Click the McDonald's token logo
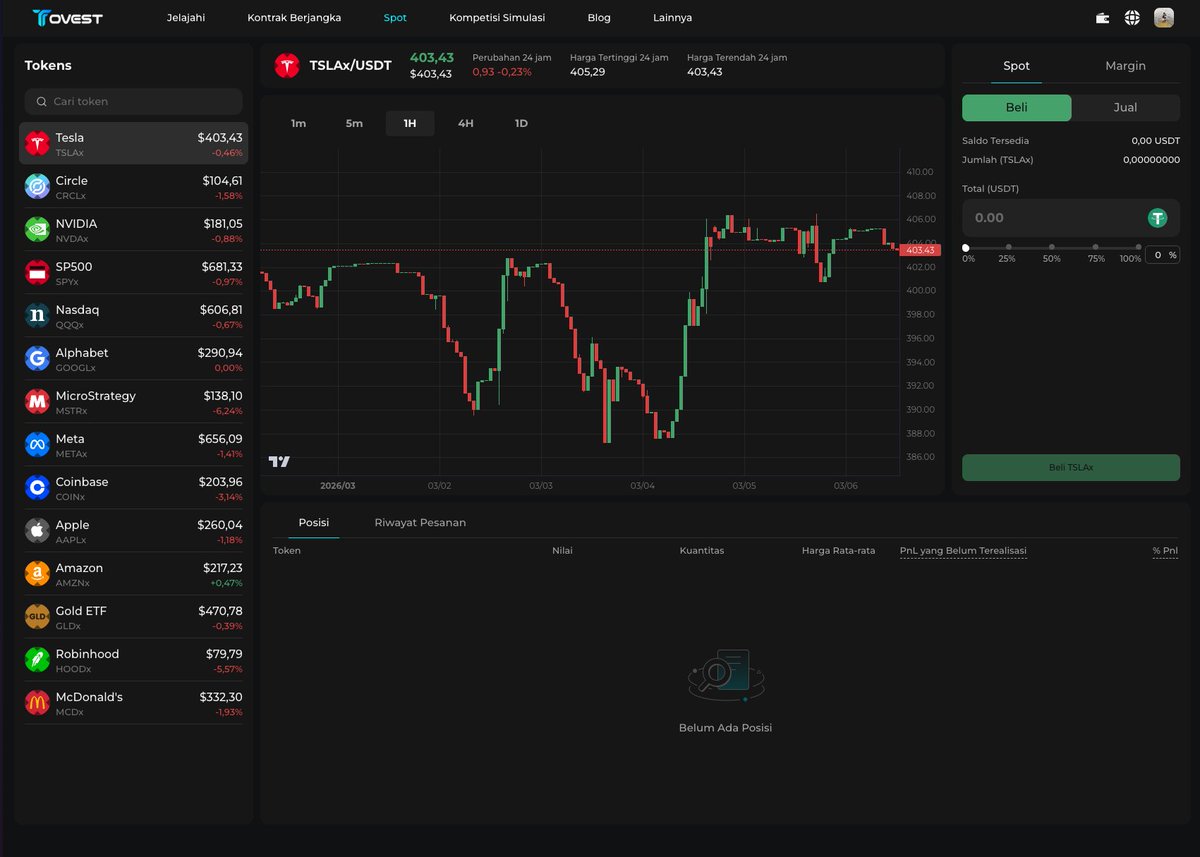This screenshot has height=857, width=1200. tap(37, 703)
